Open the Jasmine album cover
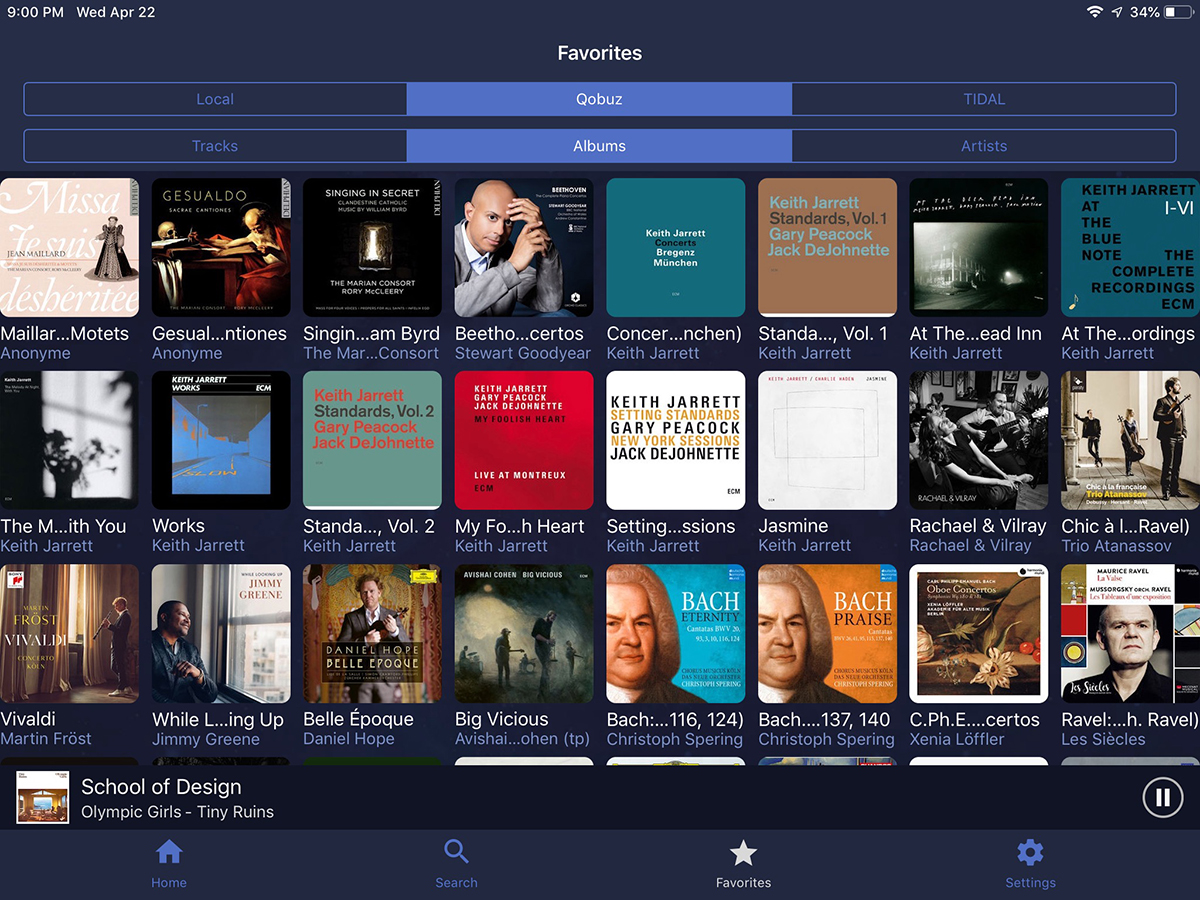1200x900 pixels. [x=828, y=440]
